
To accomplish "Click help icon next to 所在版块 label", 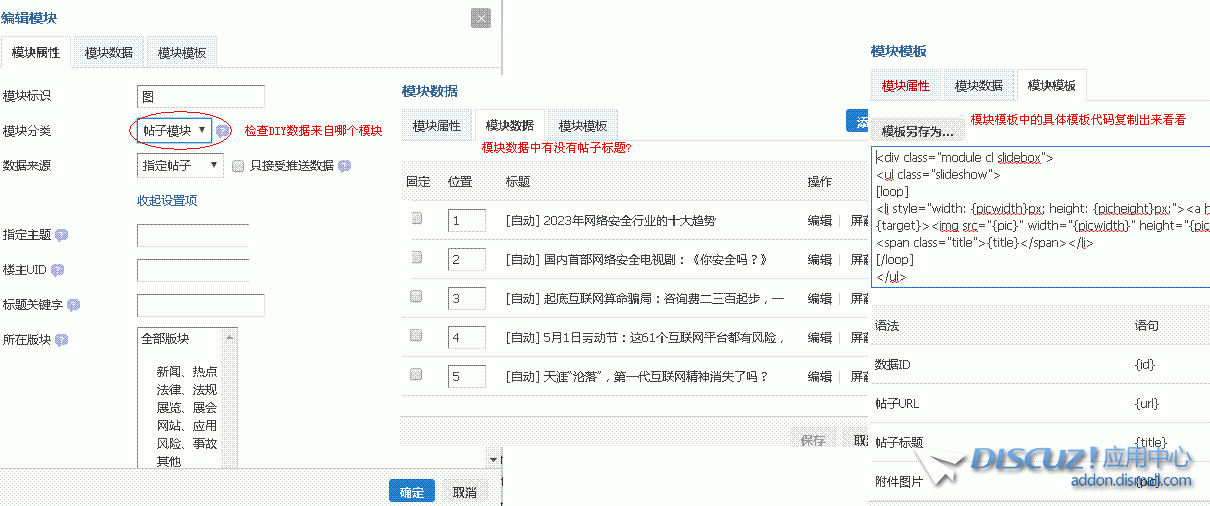I will [62, 340].
